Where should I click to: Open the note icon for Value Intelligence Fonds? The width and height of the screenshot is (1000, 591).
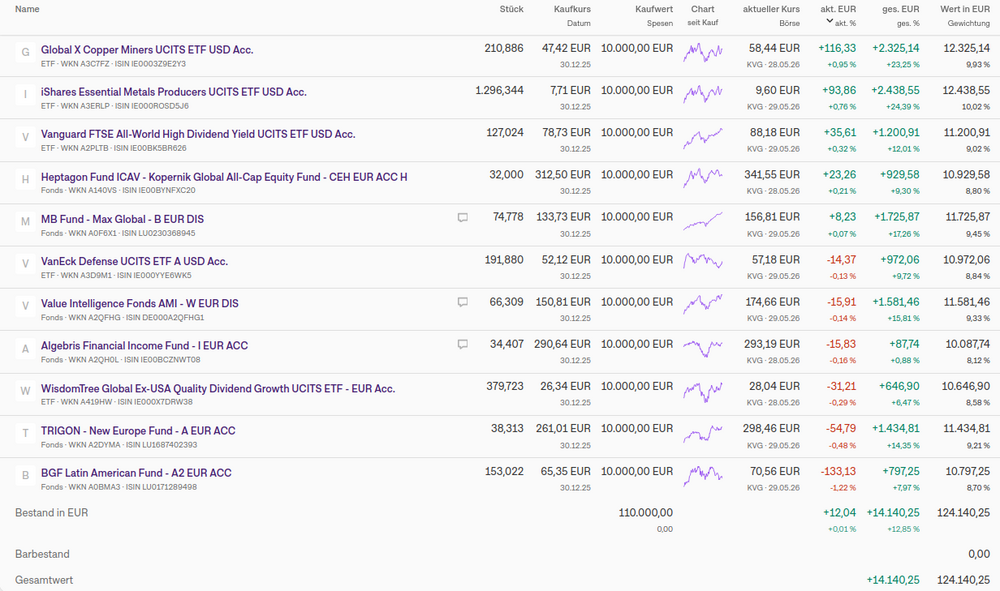pos(462,302)
